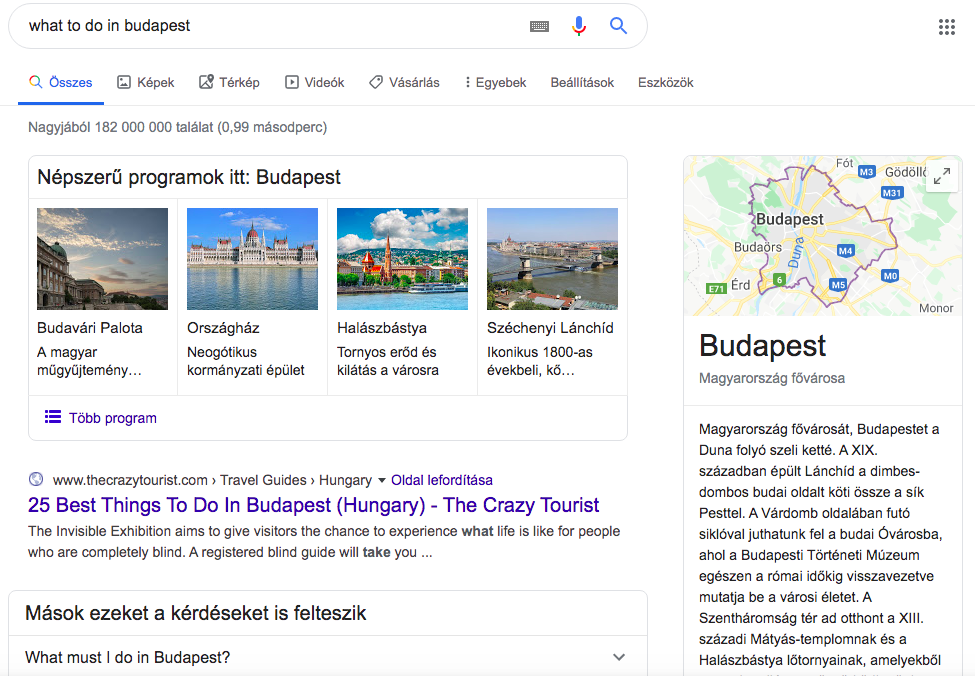
Task: Click the Országház title
Action: (223, 328)
